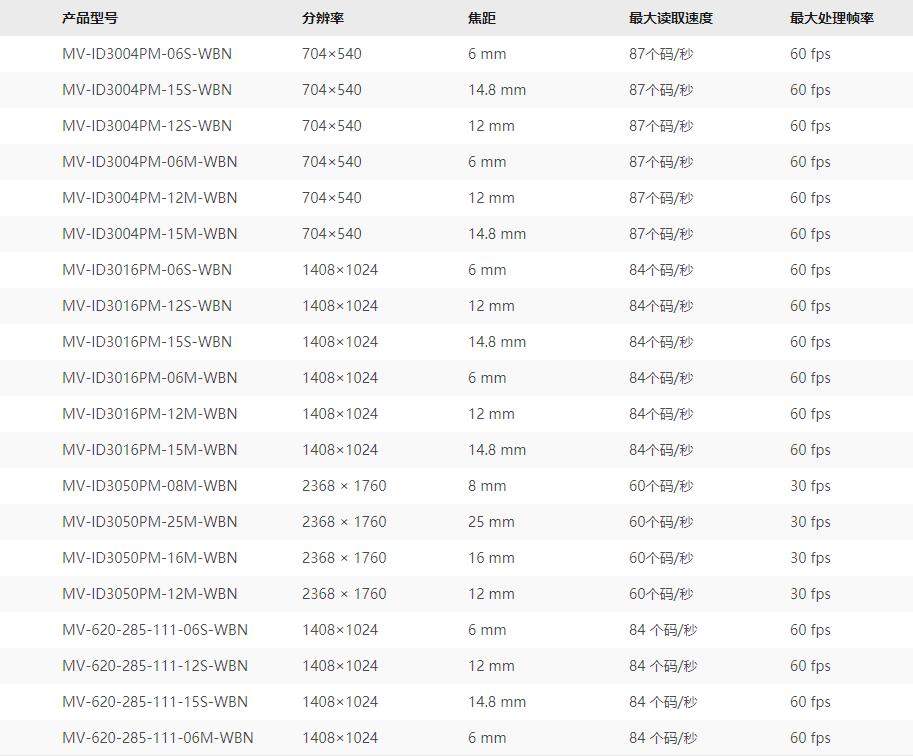Select model MV-ID3004PM-15S-WBN
Image resolution: width=913 pixels, height=756 pixels.
click(146, 90)
